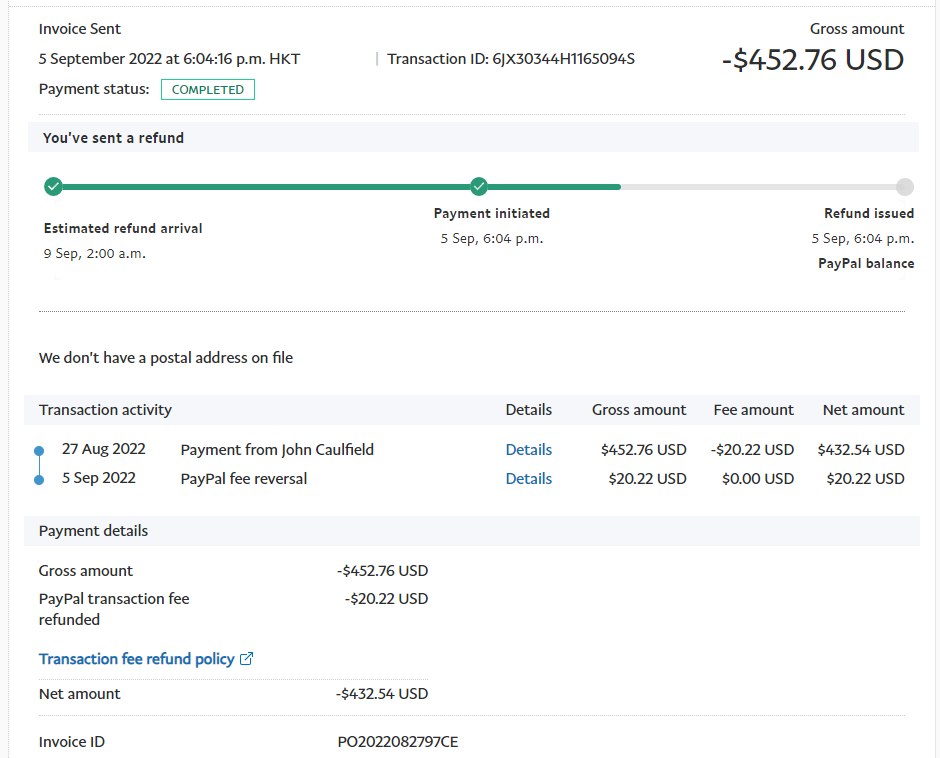
Task: Click the Payment from John Caulfield entry
Action: [x=277, y=450]
